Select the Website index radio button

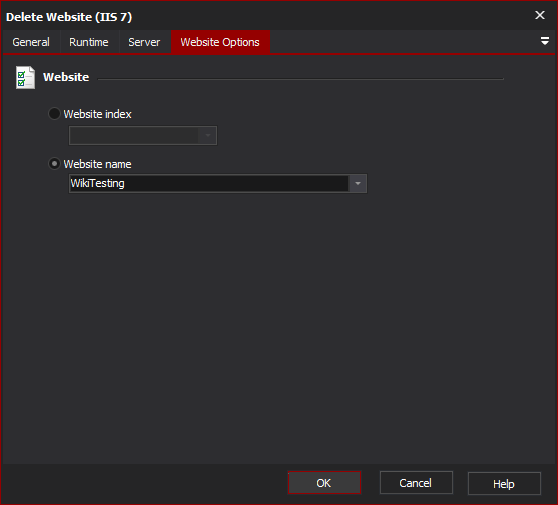point(54,114)
